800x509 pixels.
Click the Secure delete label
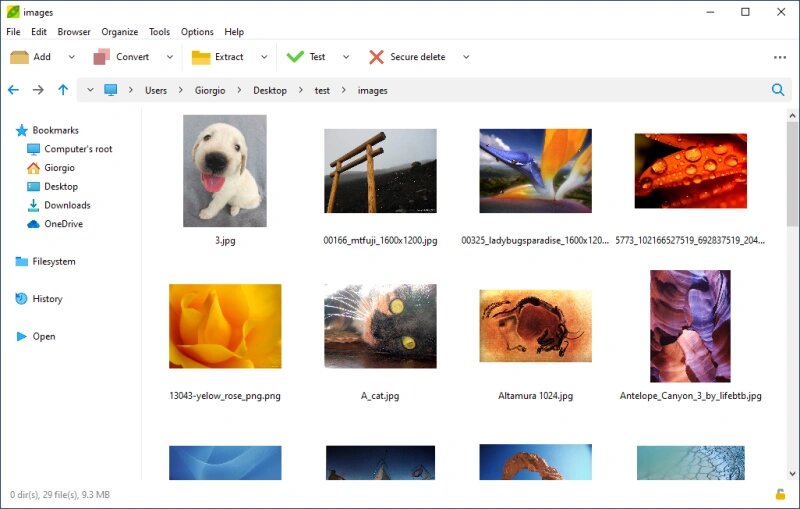click(x=418, y=57)
